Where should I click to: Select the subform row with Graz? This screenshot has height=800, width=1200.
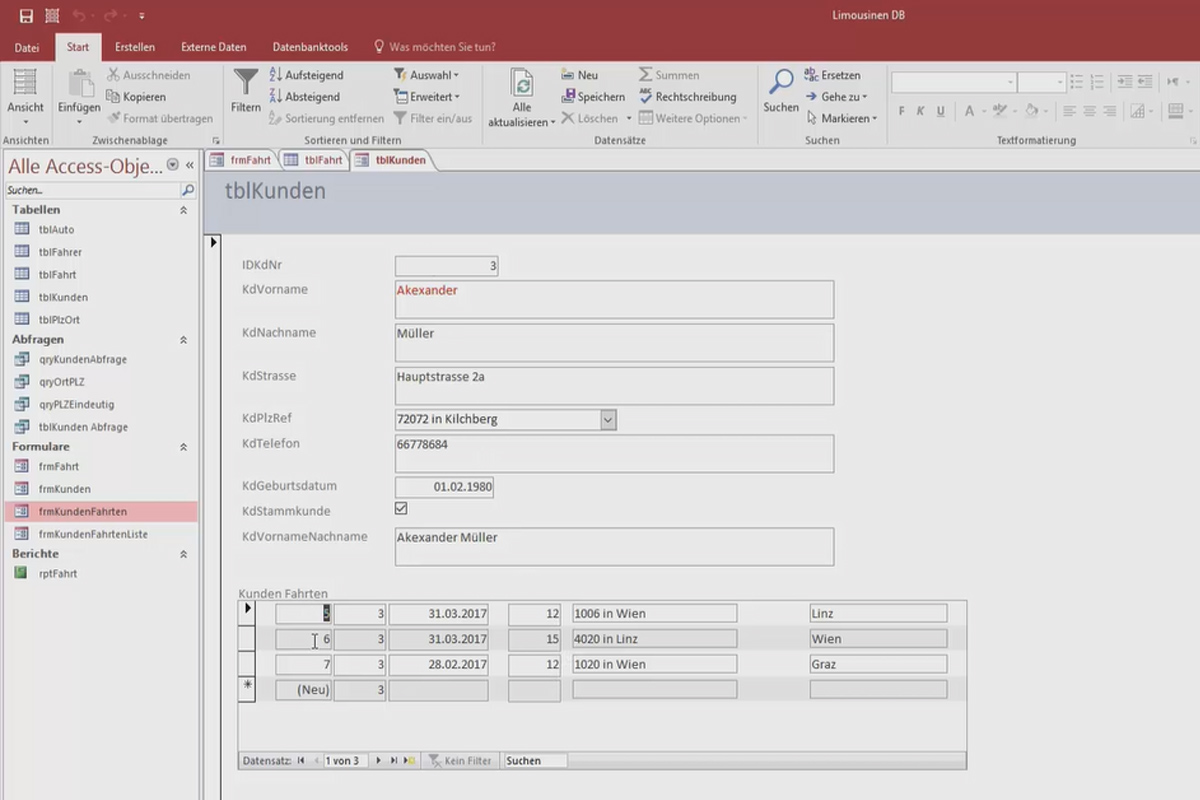coord(246,664)
